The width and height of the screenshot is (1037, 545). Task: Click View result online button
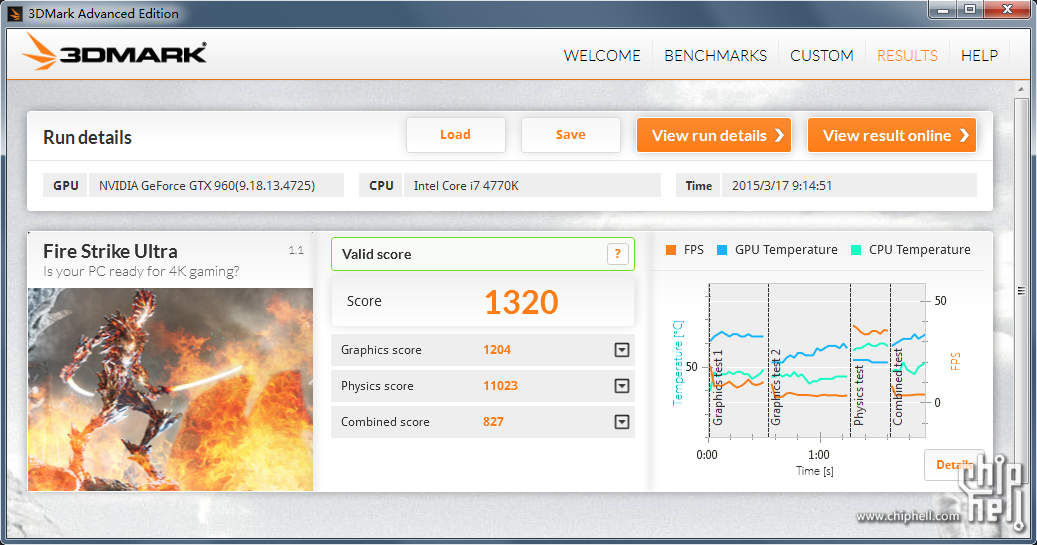pyautogui.click(x=892, y=135)
